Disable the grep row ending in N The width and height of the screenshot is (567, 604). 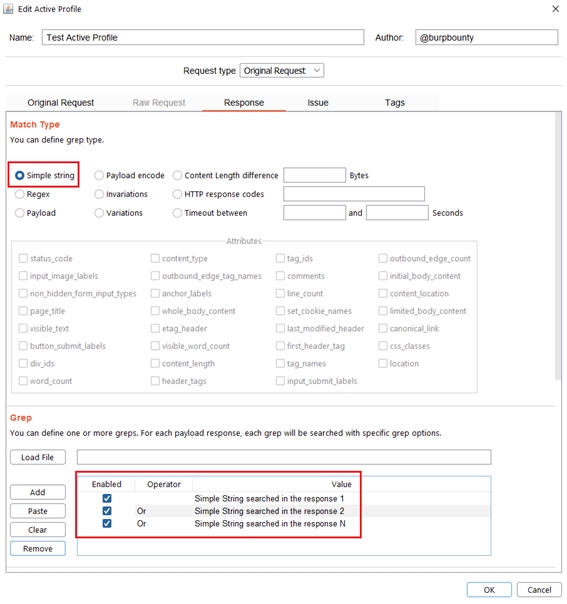coord(107,523)
